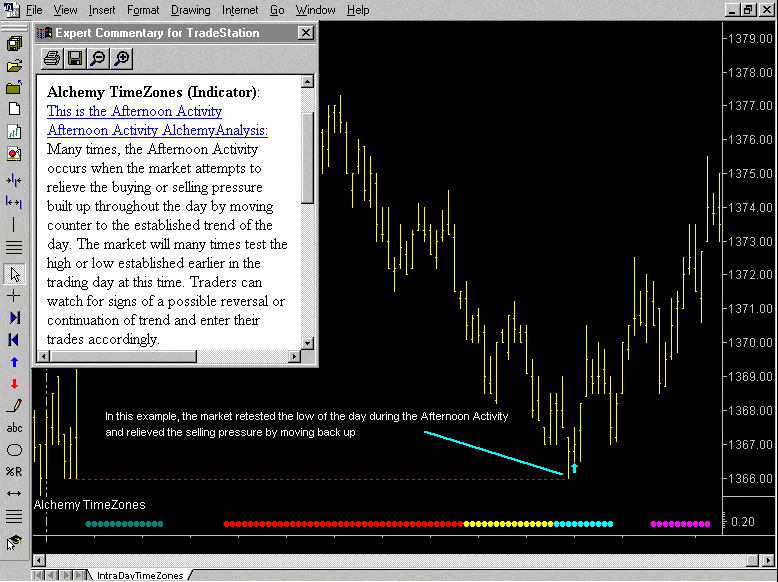Click the red dashed horizontal support line

(322, 479)
